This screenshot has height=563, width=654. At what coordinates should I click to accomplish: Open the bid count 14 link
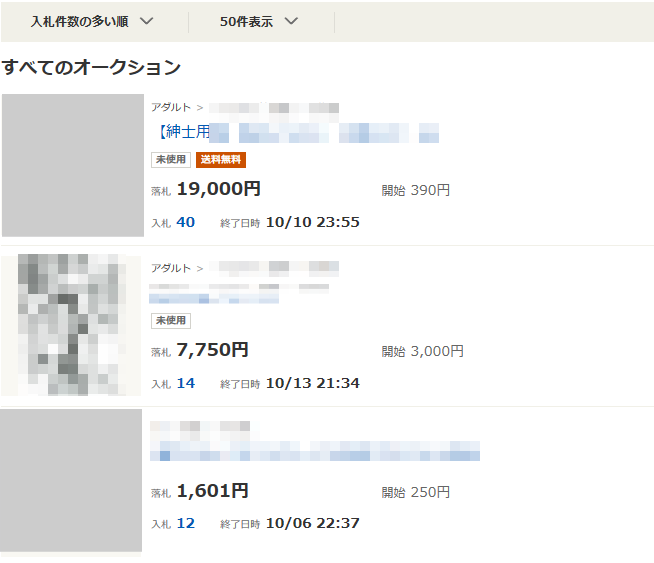pyautogui.click(x=186, y=383)
